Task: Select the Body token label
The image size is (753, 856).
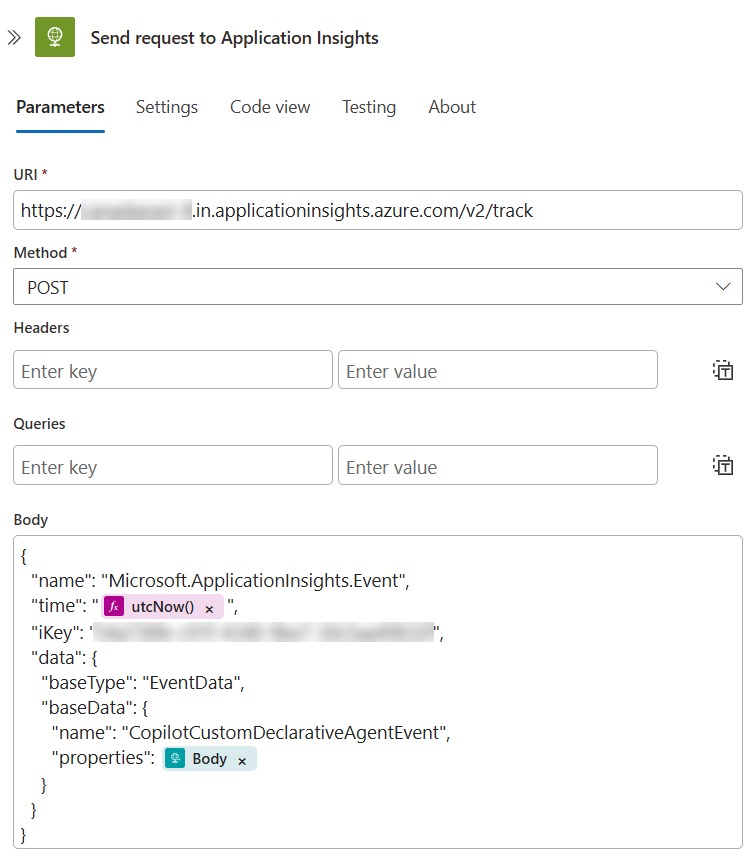Action: (x=210, y=758)
